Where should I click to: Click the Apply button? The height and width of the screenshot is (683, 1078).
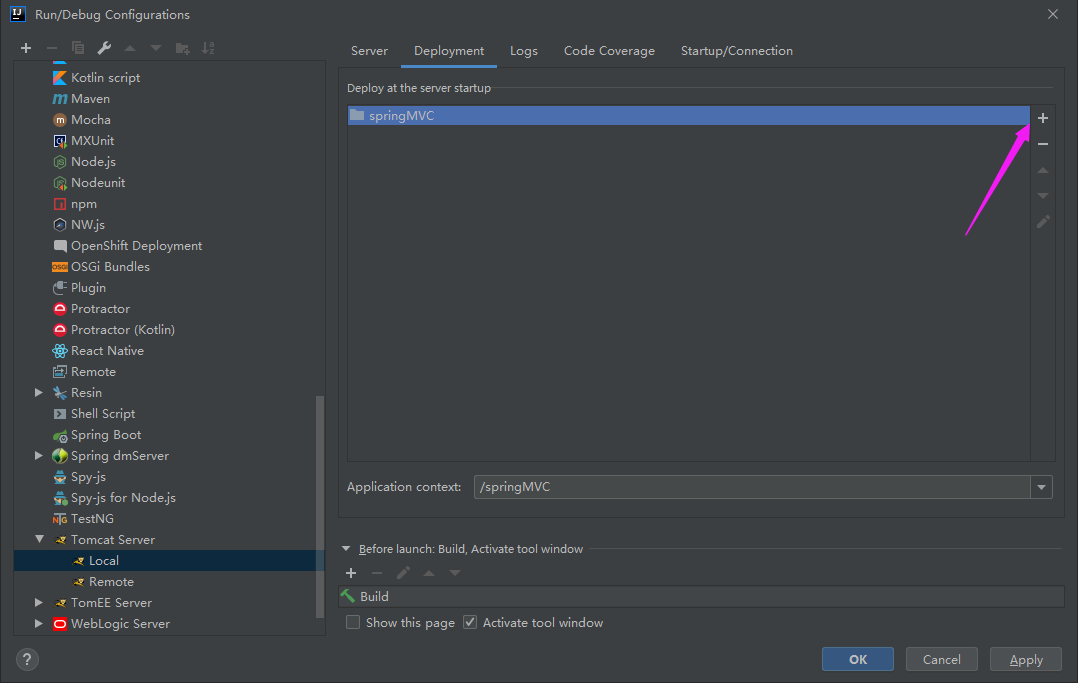1026,660
